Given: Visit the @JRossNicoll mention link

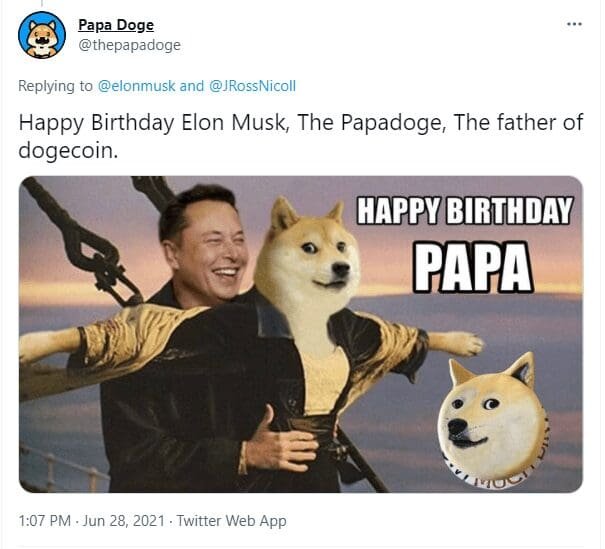Looking at the screenshot, I should pos(252,86).
